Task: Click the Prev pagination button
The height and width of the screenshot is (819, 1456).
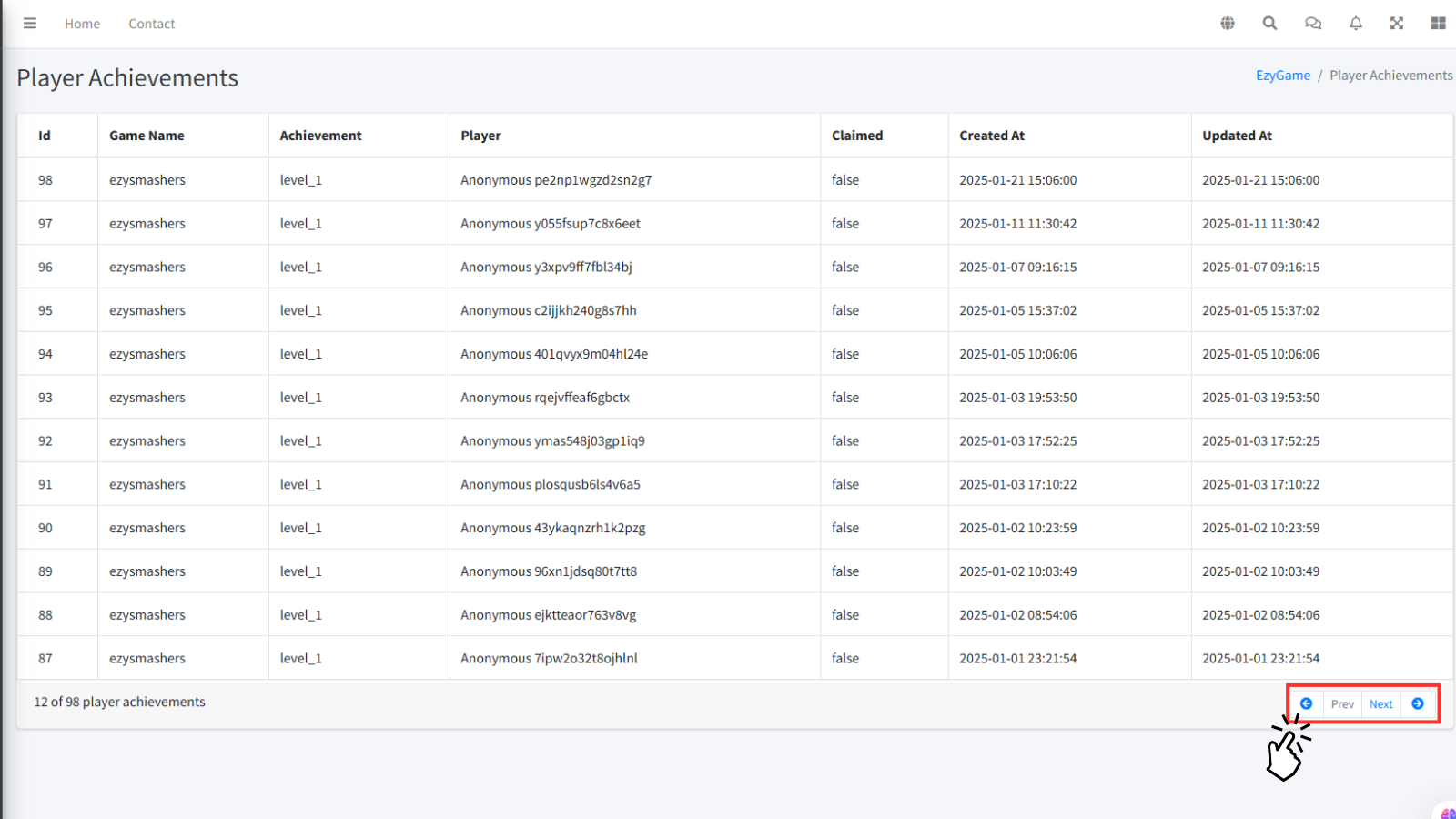Action: [1342, 704]
